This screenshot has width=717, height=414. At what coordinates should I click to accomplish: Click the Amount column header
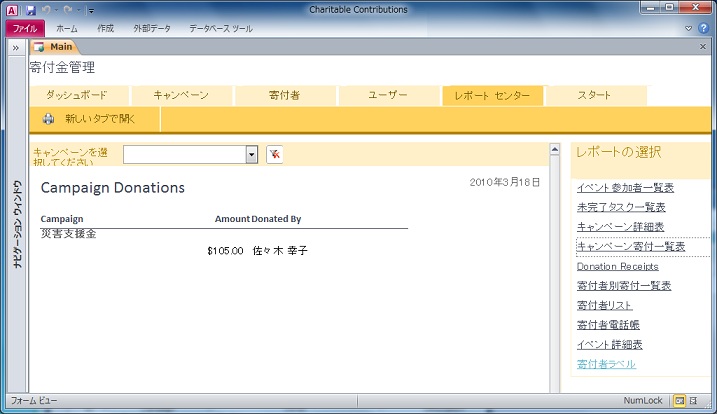232,219
